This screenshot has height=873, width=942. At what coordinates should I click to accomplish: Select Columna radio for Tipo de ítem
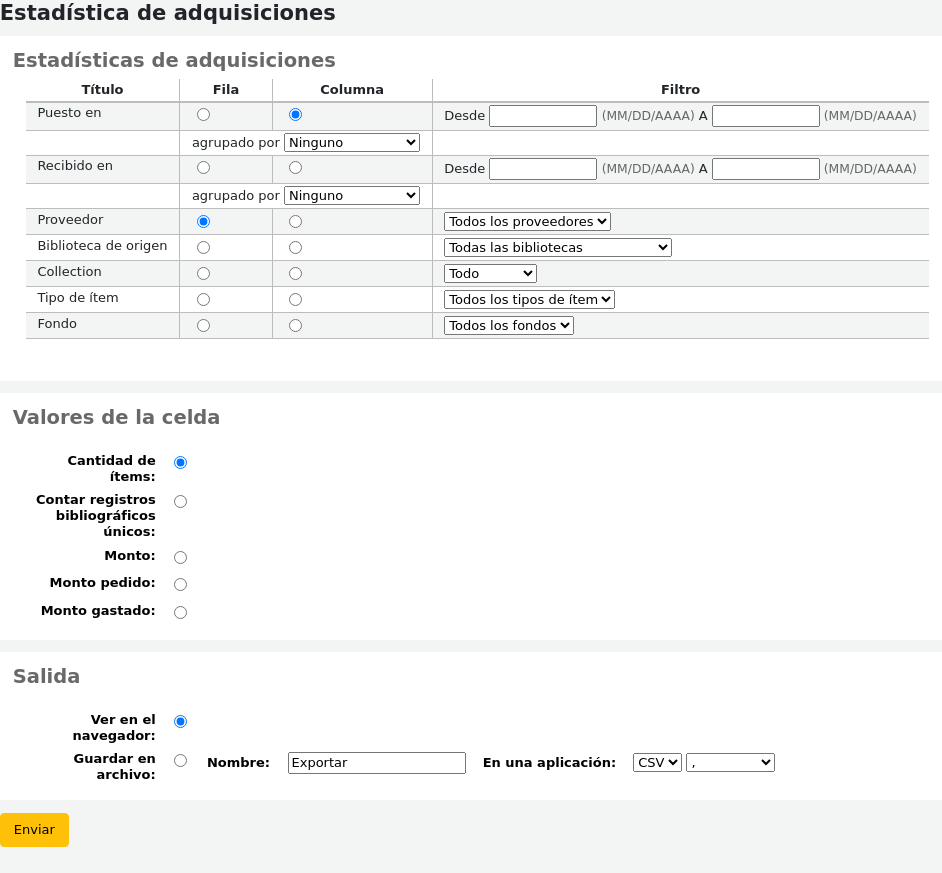(x=295, y=299)
